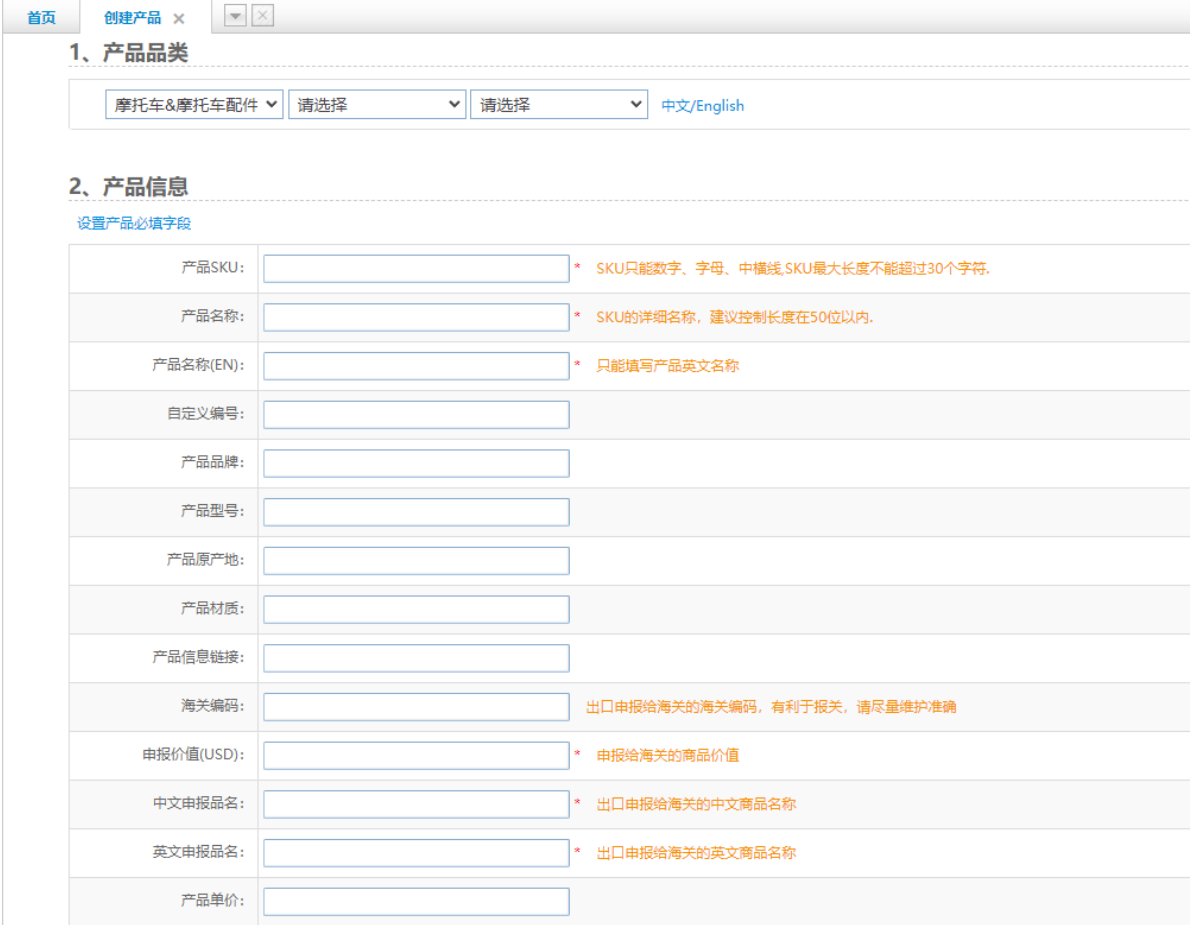1199x925 pixels.
Task: Click the 海关编码 input field
Action: (x=416, y=707)
